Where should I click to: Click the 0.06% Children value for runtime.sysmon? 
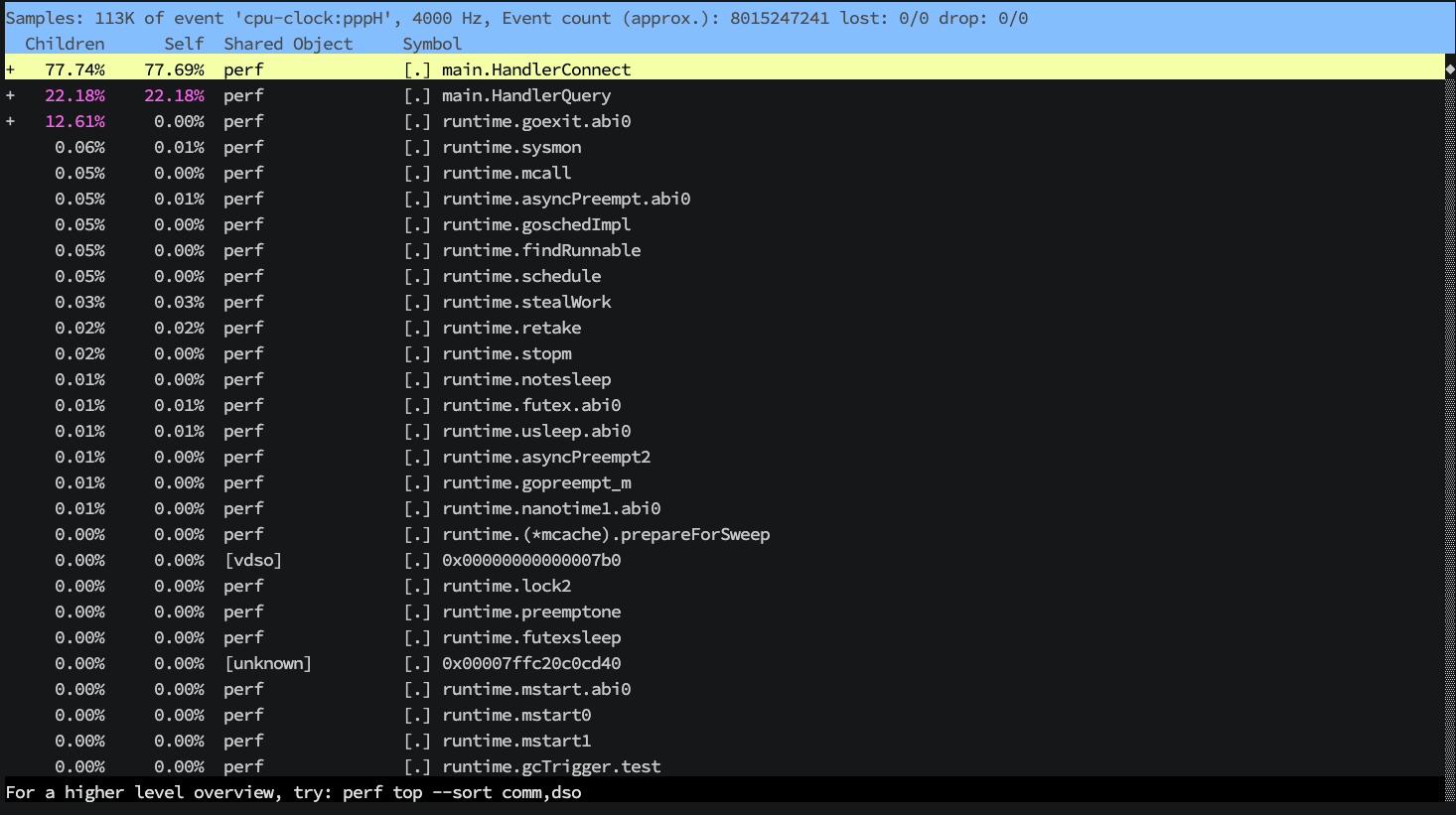[x=79, y=147]
